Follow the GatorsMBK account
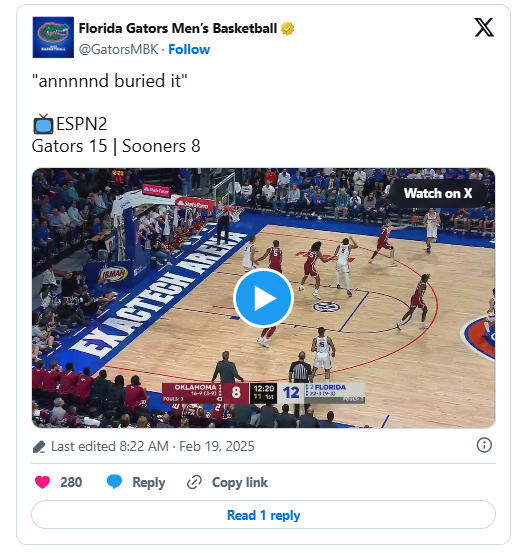This screenshot has height=553, width=526. tap(189, 49)
